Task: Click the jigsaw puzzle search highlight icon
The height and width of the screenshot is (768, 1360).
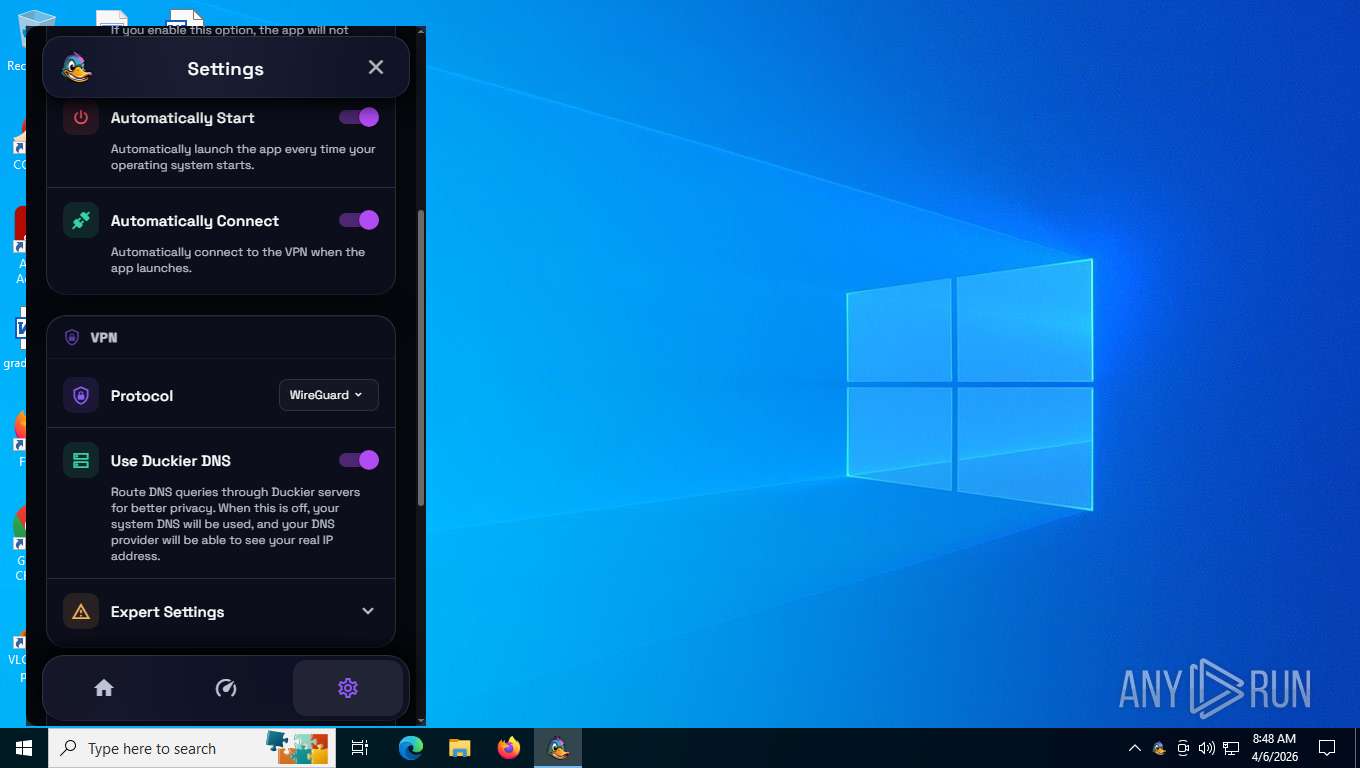Action: tap(297, 748)
